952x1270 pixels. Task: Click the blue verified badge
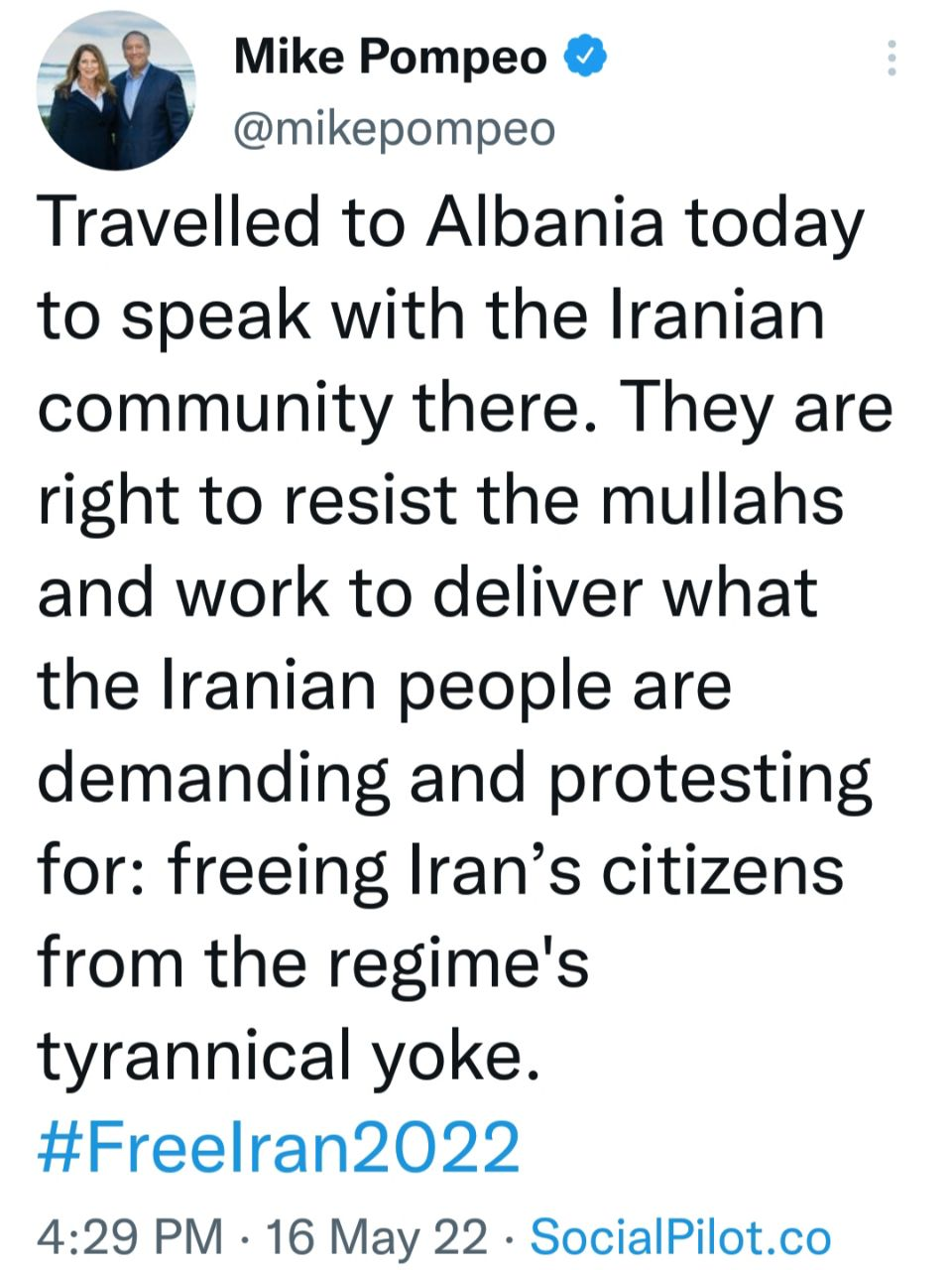(x=585, y=58)
